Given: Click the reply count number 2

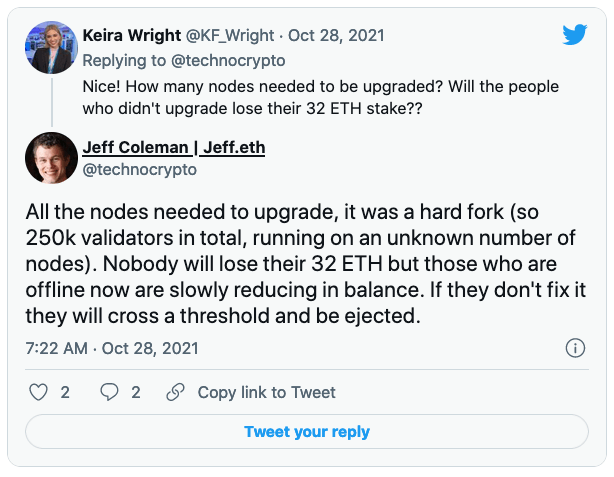Looking at the screenshot, I should tap(135, 392).
